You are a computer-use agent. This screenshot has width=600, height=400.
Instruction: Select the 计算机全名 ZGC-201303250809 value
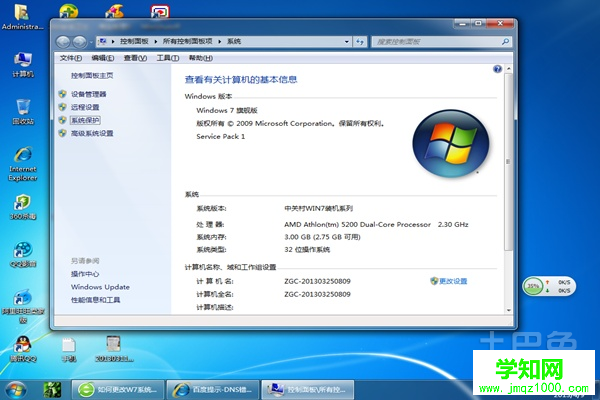tap(317, 294)
